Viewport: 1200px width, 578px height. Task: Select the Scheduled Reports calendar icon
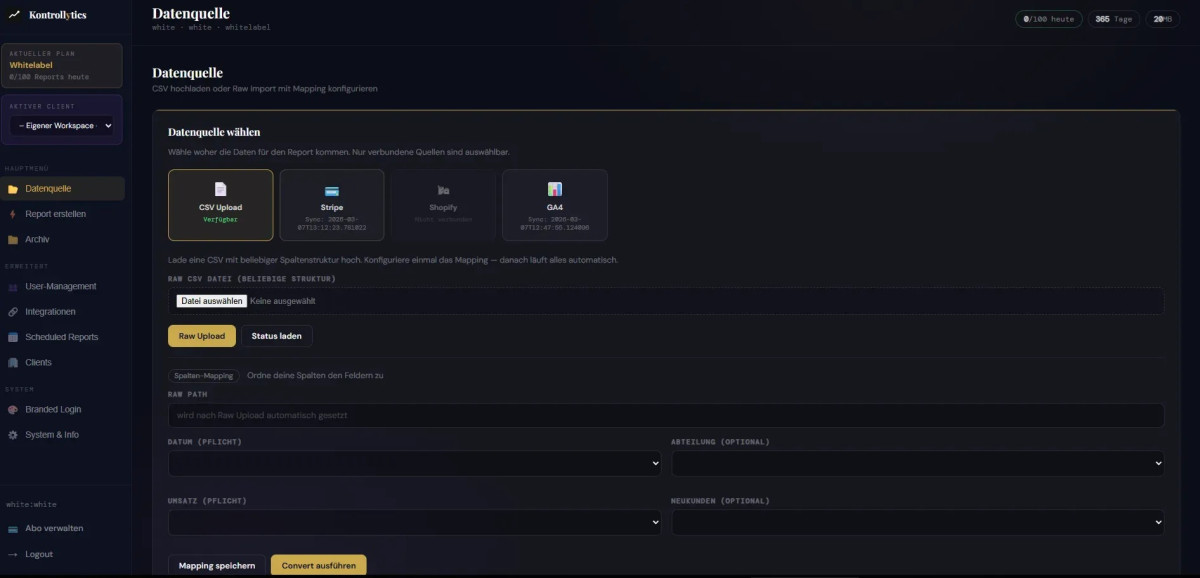12,337
